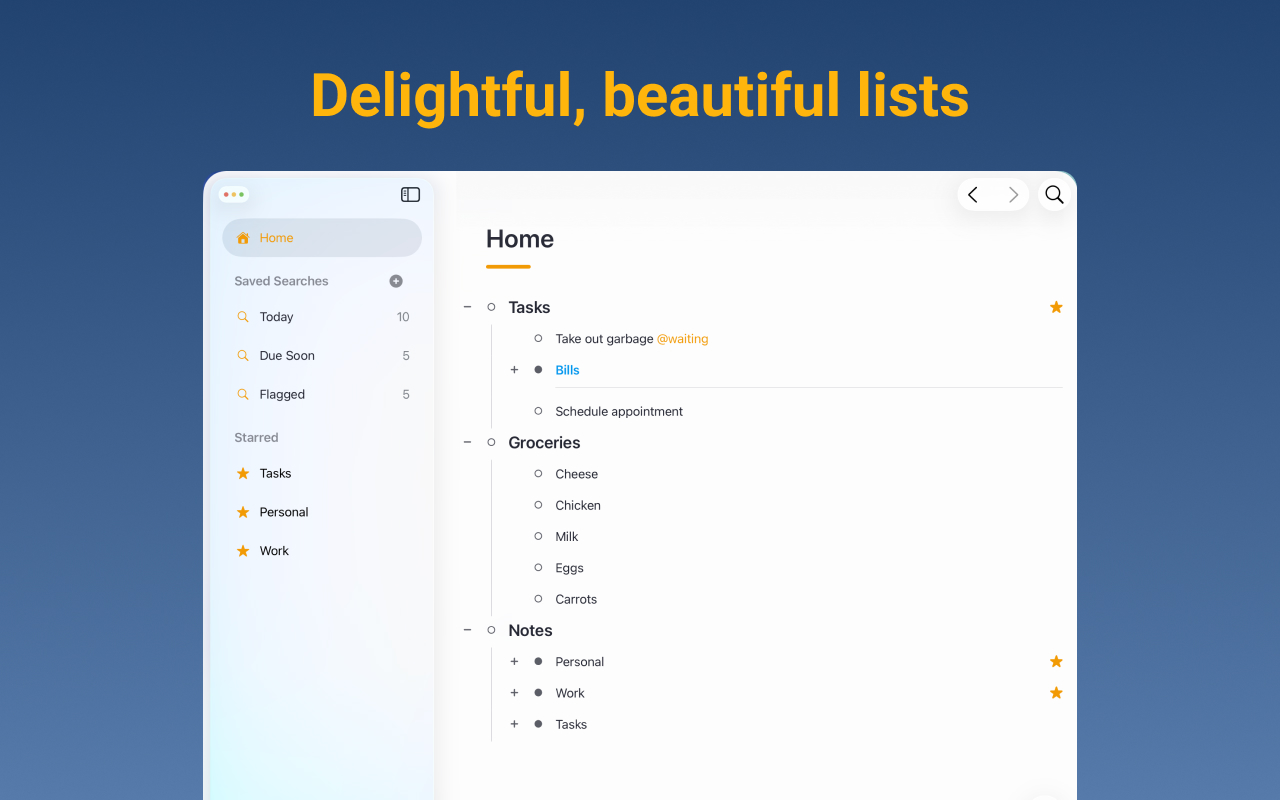
Task: Click the magnifier icon beside Due Soon
Action: (242, 356)
